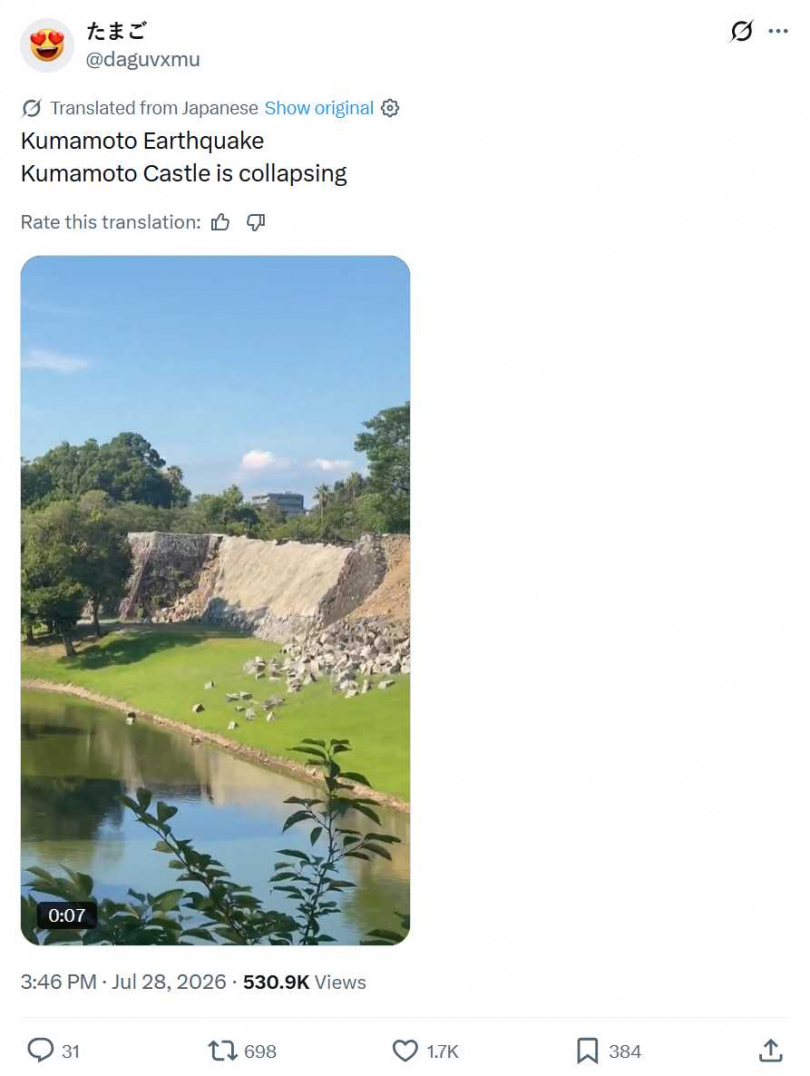Image resolution: width=810 pixels, height=1076 pixels.
Task: Click the 0:07 video duration badge
Action: tap(67, 915)
